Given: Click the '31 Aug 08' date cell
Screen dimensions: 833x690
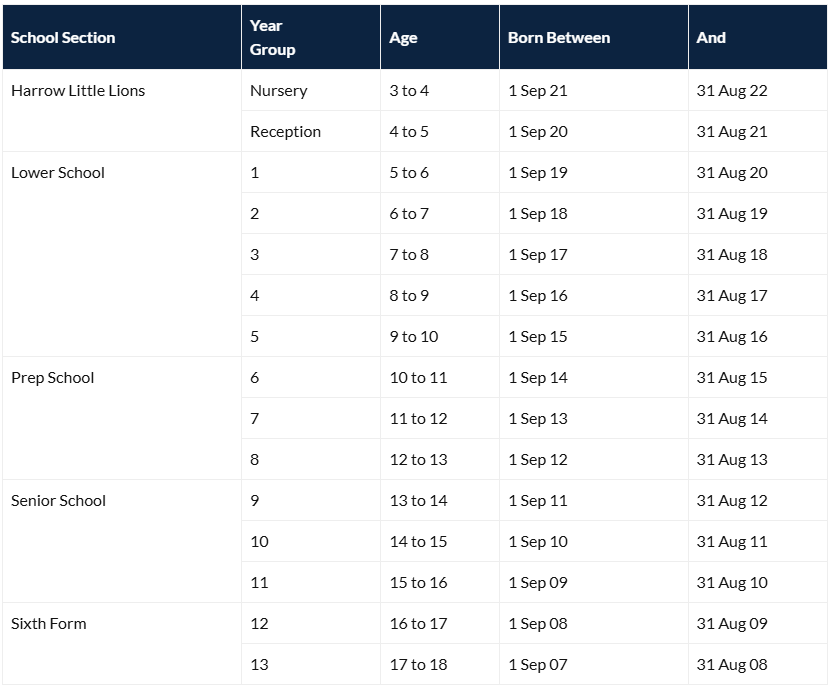Looking at the screenshot, I should click(732, 665).
